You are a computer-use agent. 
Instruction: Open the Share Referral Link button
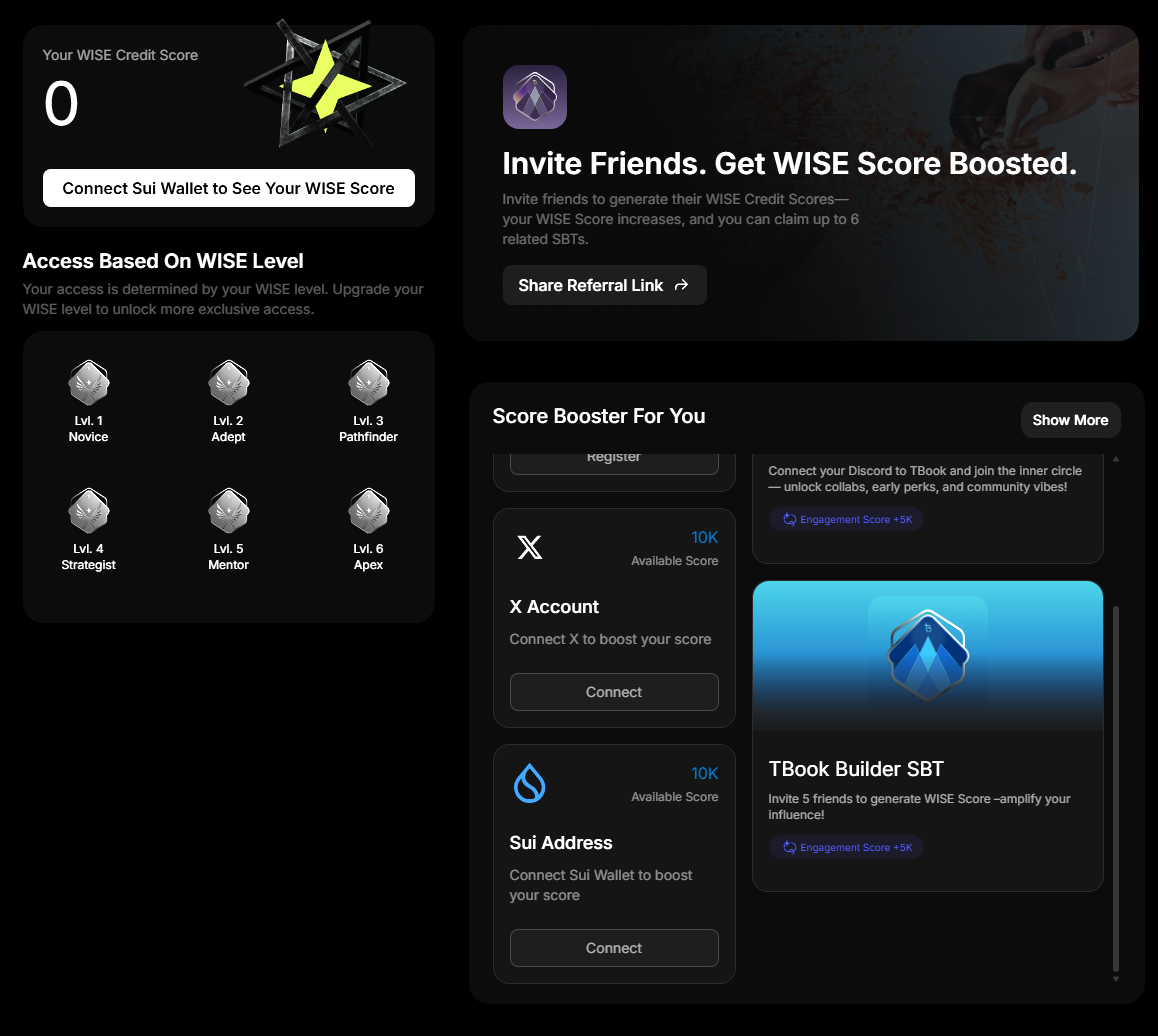[604, 285]
